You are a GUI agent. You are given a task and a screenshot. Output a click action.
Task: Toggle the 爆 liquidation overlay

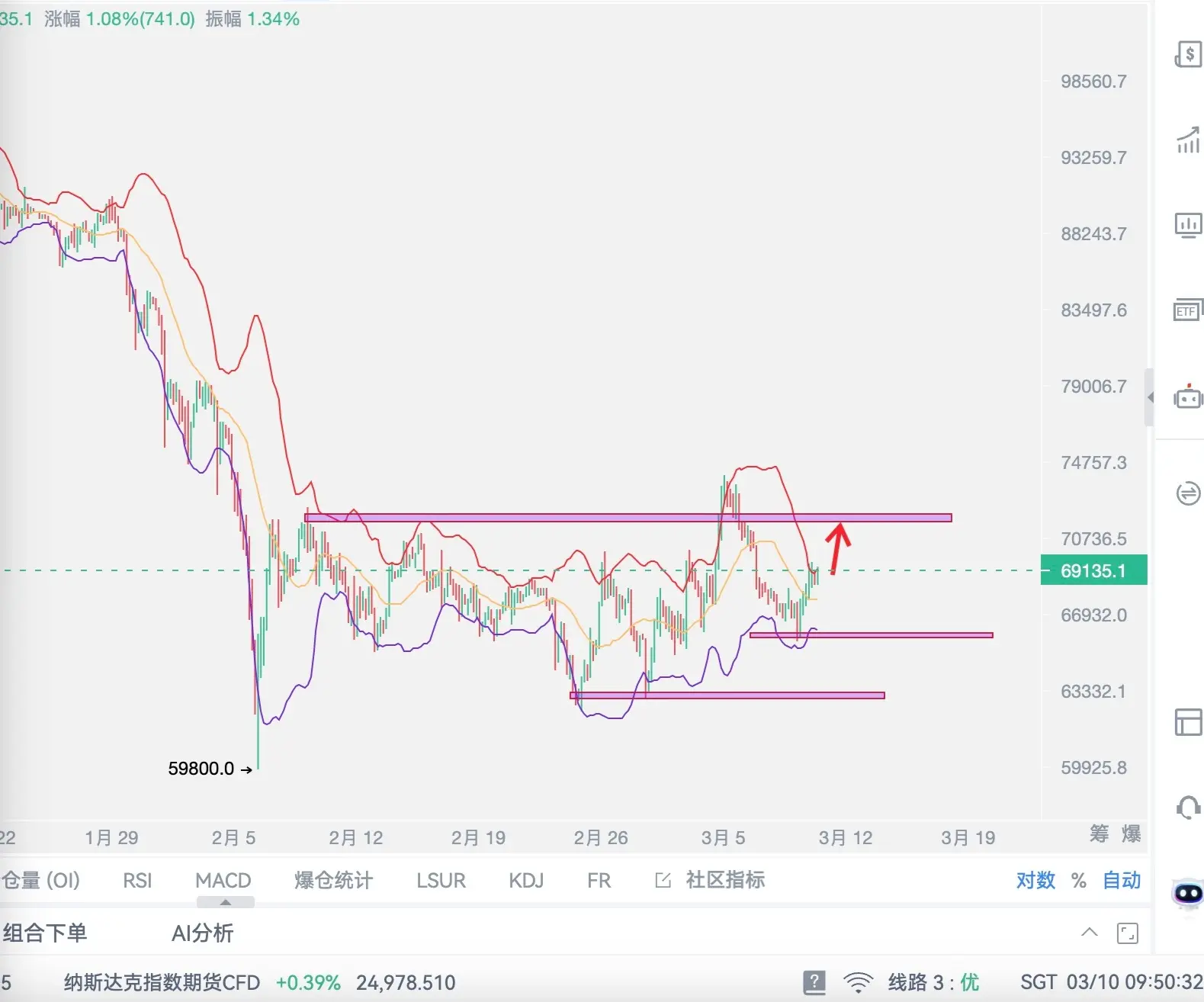pyautogui.click(x=1131, y=833)
